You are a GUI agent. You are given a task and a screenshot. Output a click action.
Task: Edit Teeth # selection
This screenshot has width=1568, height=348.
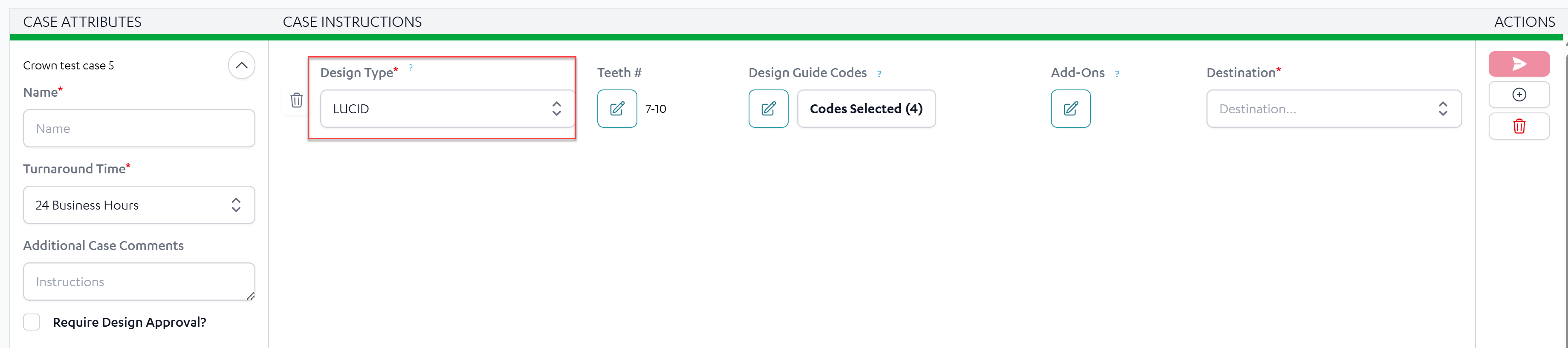(x=616, y=109)
